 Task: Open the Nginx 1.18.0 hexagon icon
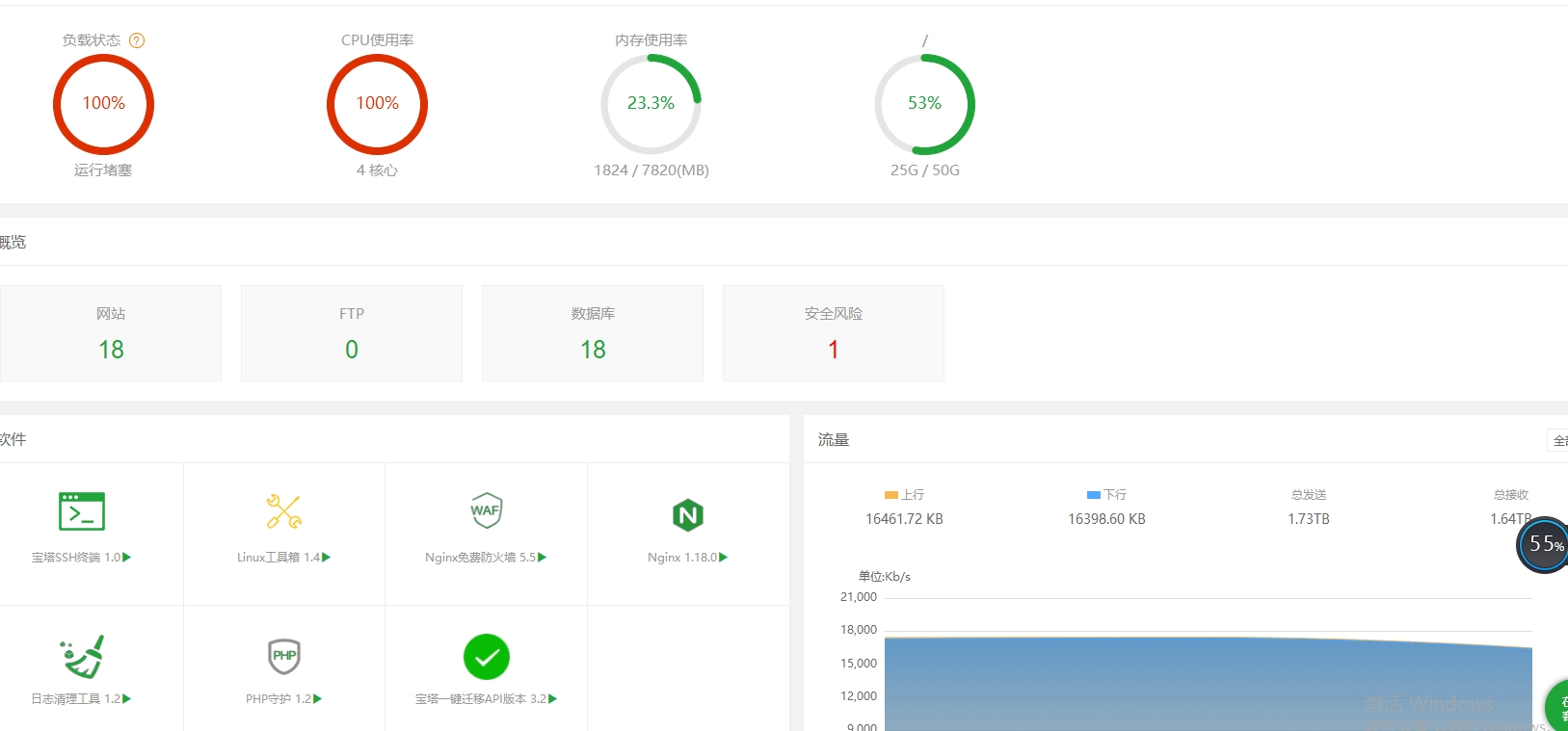tap(688, 515)
